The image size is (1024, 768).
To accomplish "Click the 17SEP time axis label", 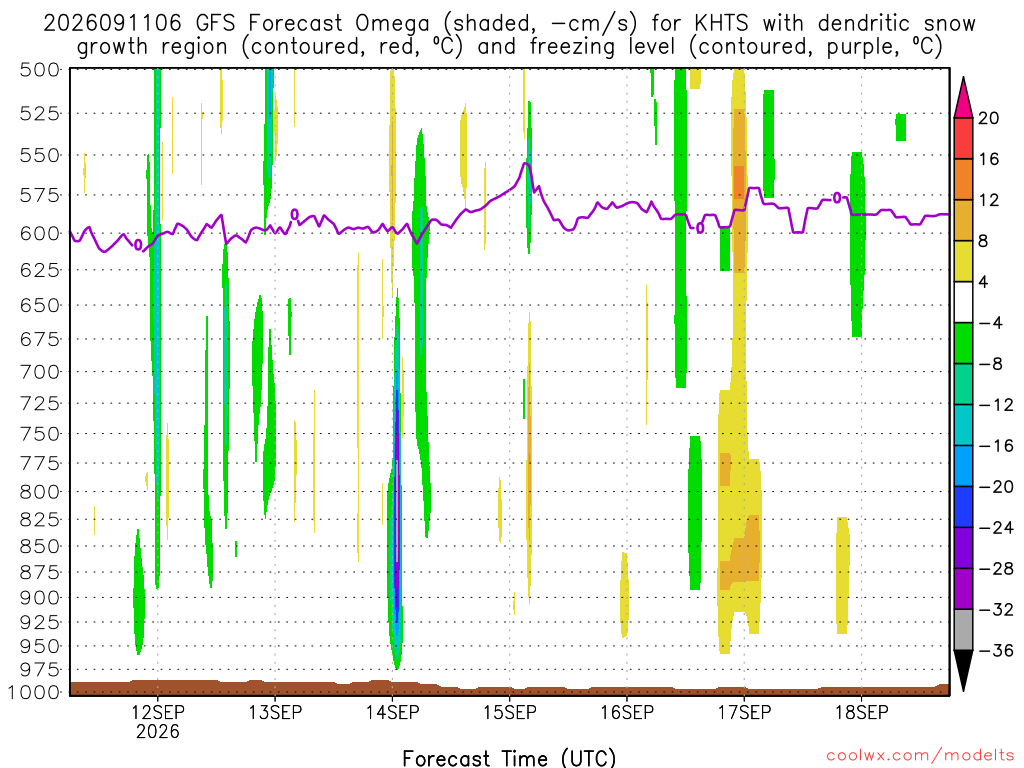I will click(744, 712).
